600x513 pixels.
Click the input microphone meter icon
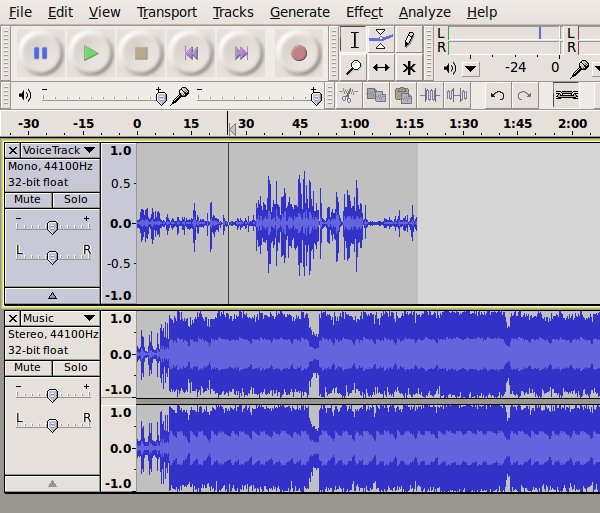point(580,69)
